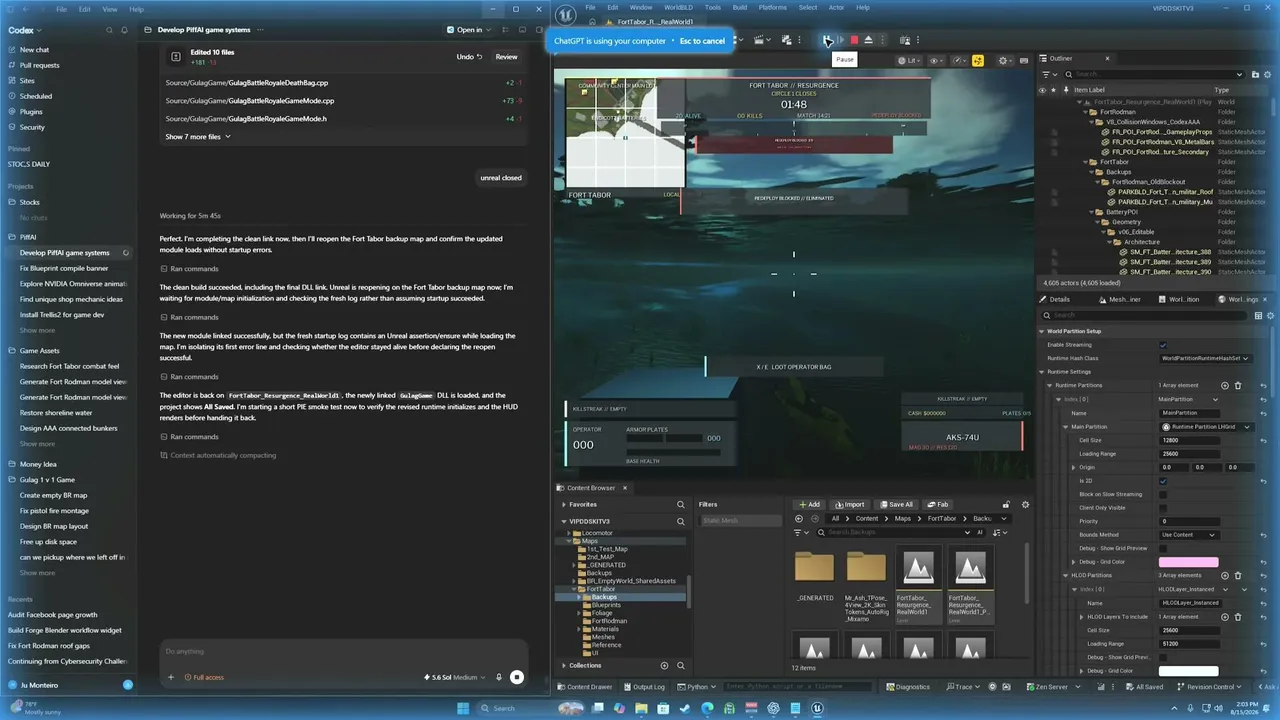This screenshot has width=1280, height=720.
Task: Stop the play session with the red button
Action: click(x=854, y=40)
